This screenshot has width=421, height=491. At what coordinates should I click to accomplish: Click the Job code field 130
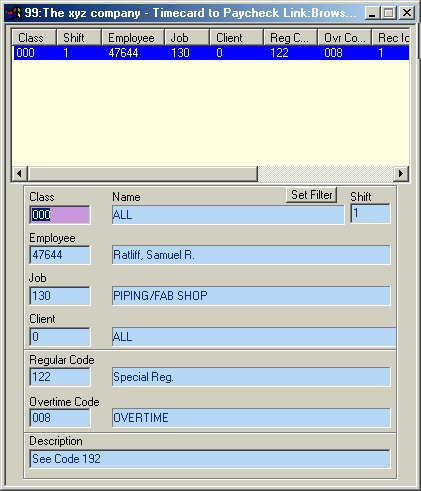[60, 296]
